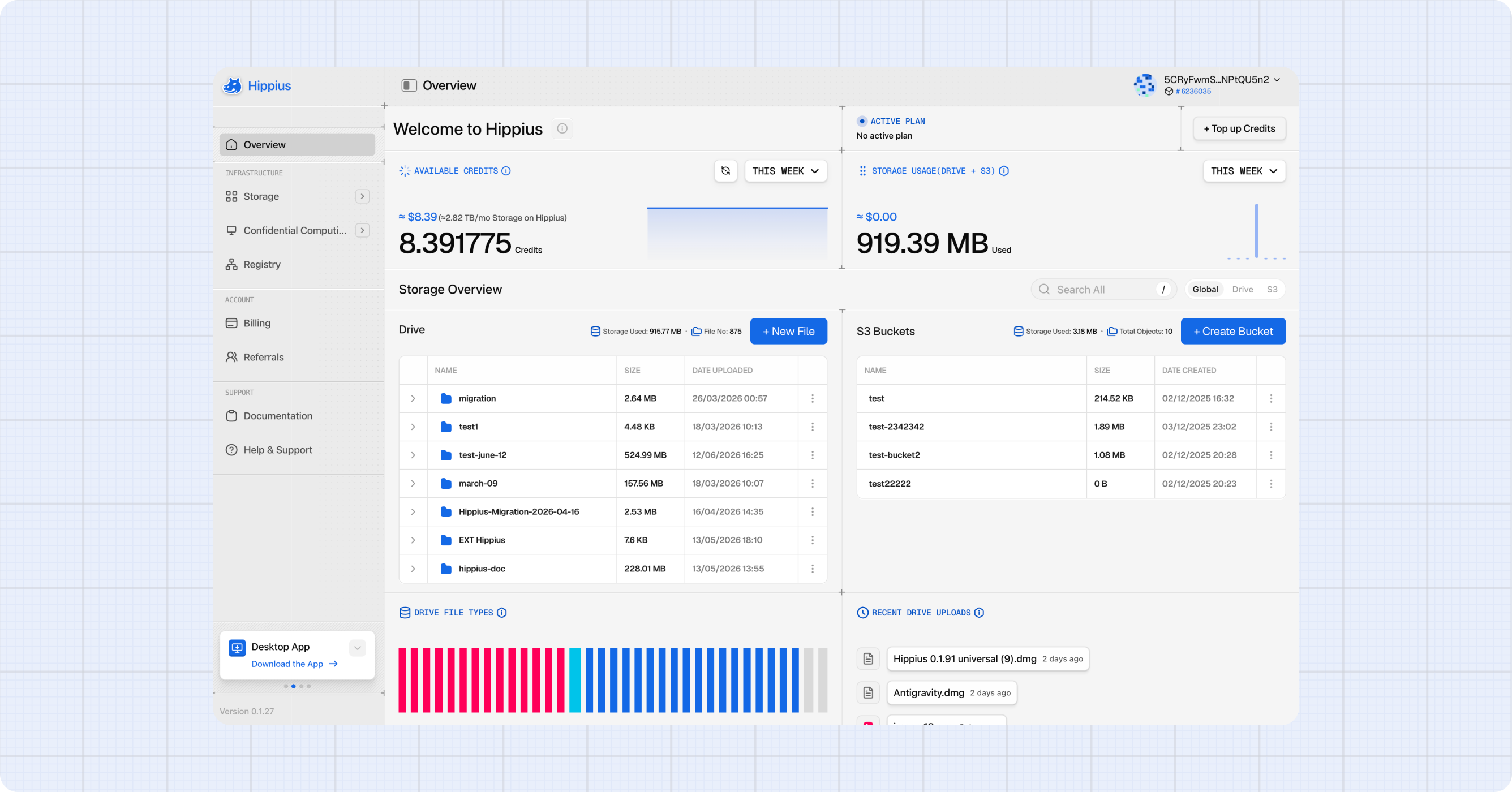Open Billing in sidebar
The width and height of the screenshot is (1512, 792).
pyautogui.click(x=297, y=323)
